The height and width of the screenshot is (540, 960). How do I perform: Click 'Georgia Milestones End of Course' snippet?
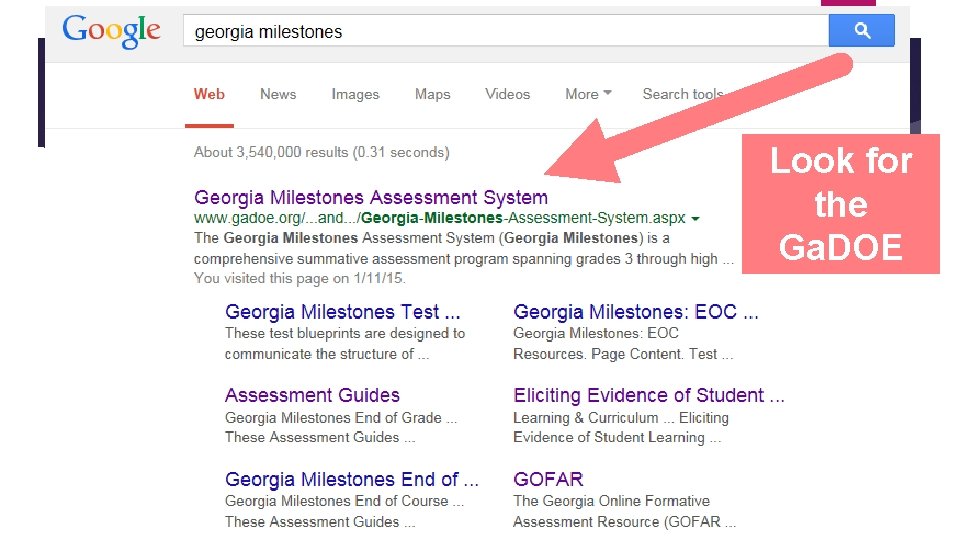pyautogui.click(x=344, y=501)
